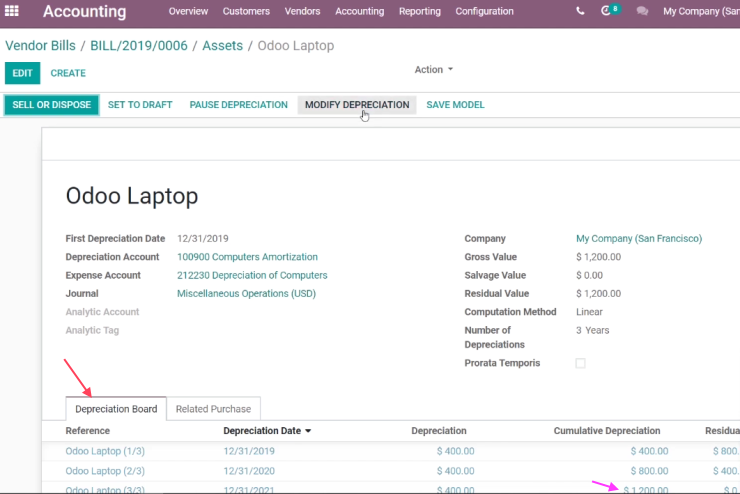Click the 3 Years depreciations value

(593, 331)
